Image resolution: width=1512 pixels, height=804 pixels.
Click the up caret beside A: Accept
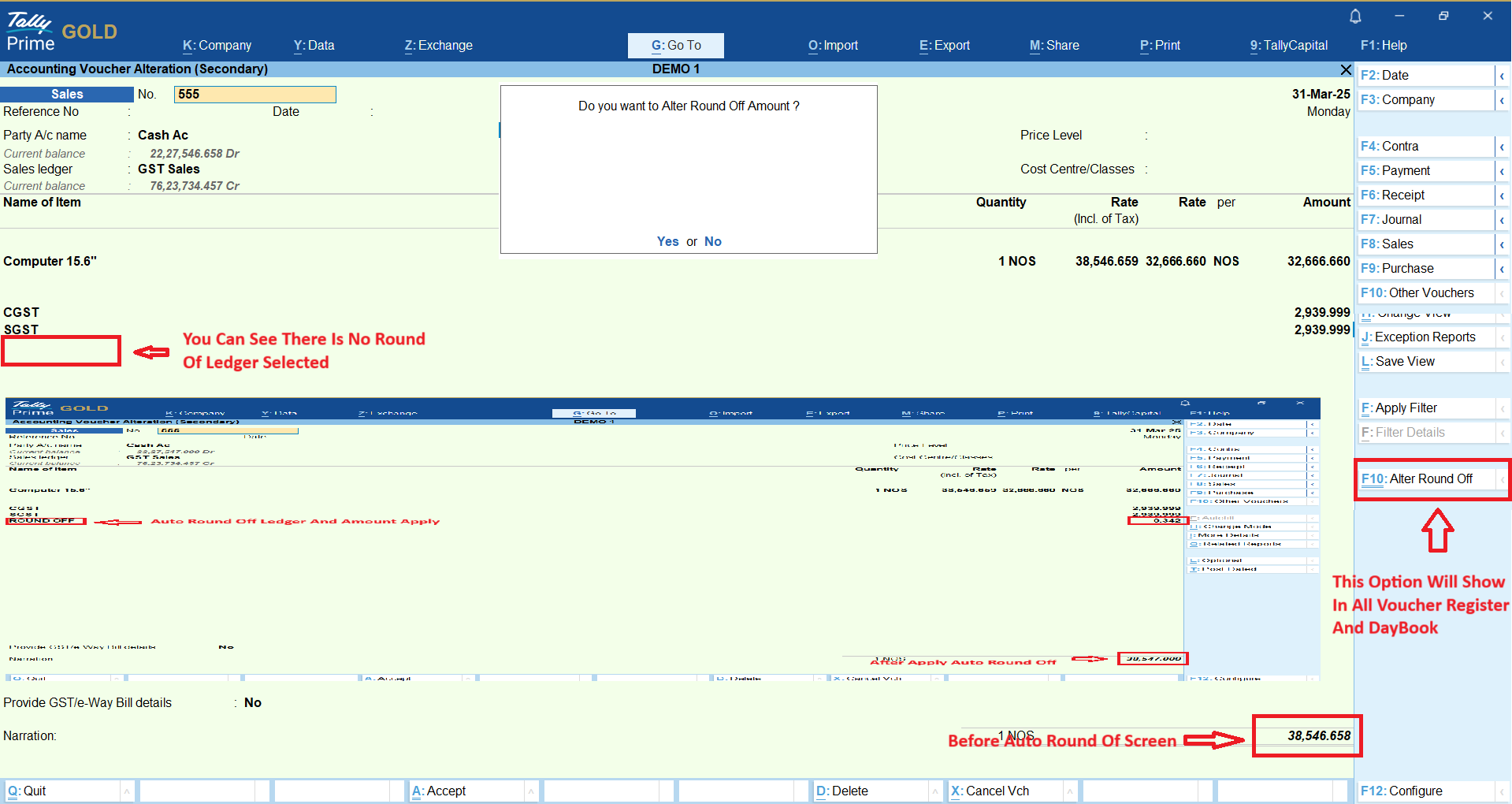click(531, 791)
